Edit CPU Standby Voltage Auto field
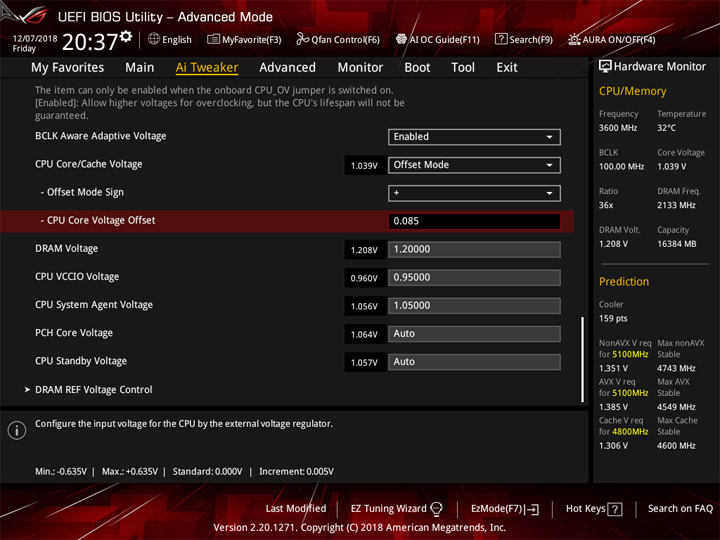The image size is (720, 540). click(474, 362)
